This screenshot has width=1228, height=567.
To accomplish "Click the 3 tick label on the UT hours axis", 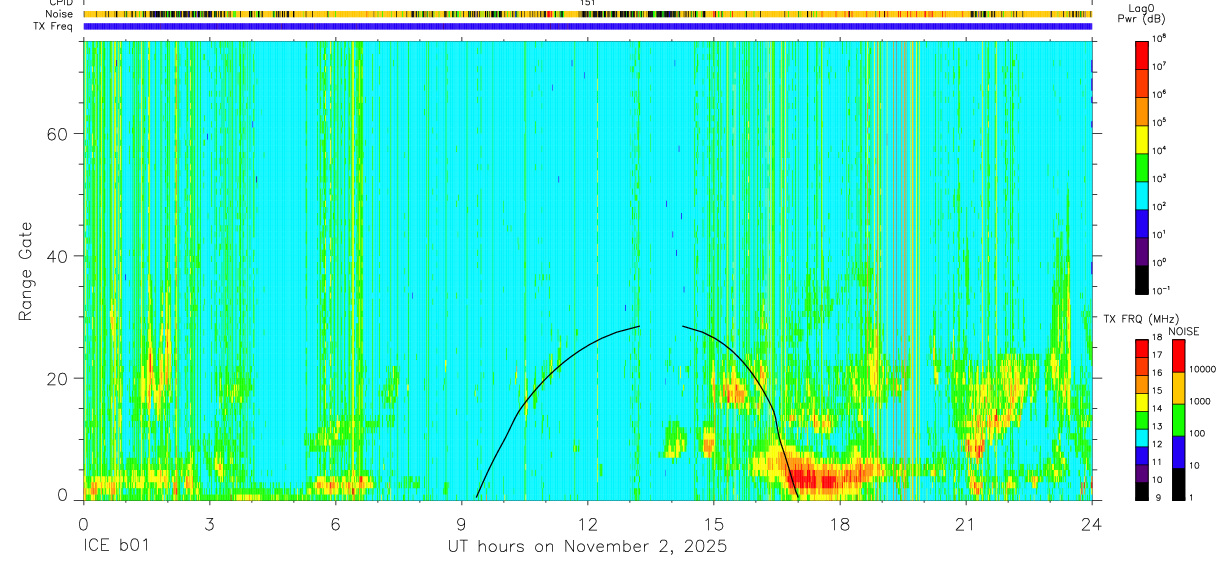I will pos(209,524).
